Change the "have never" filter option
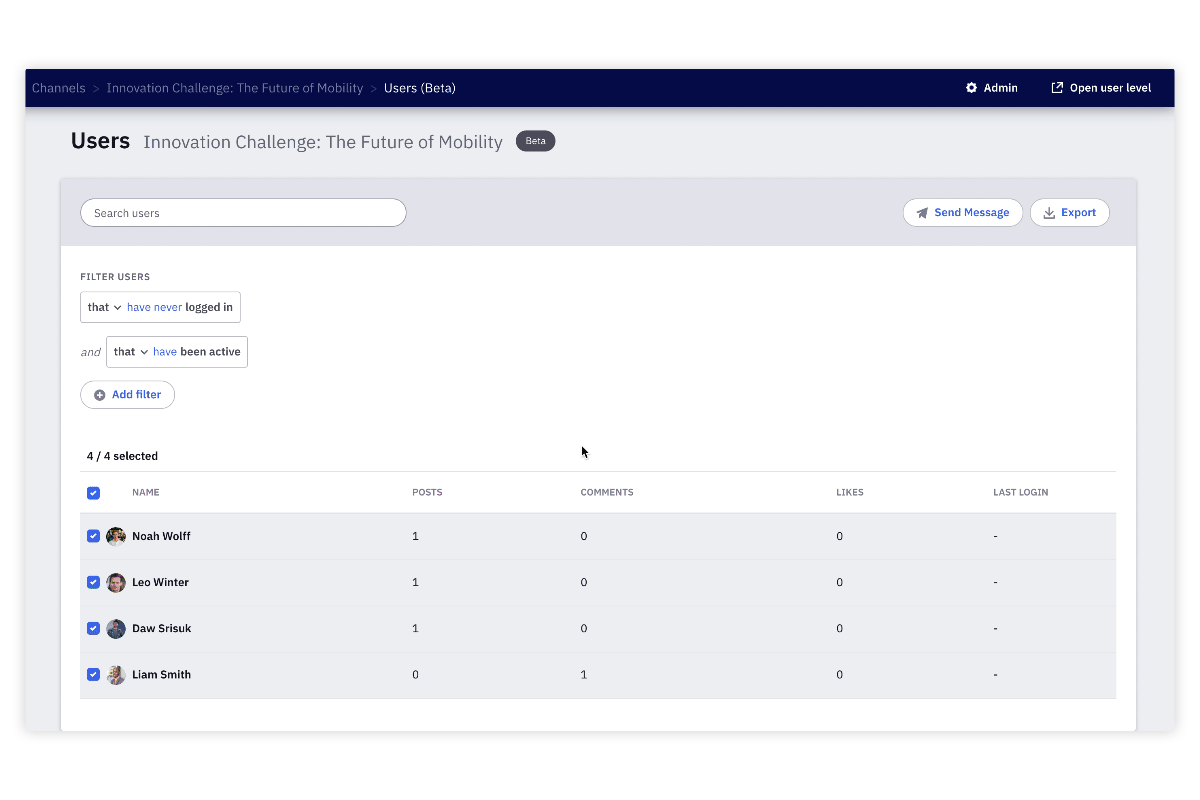1200x800 pixels. pyautogui.click(x=154, y=307)
